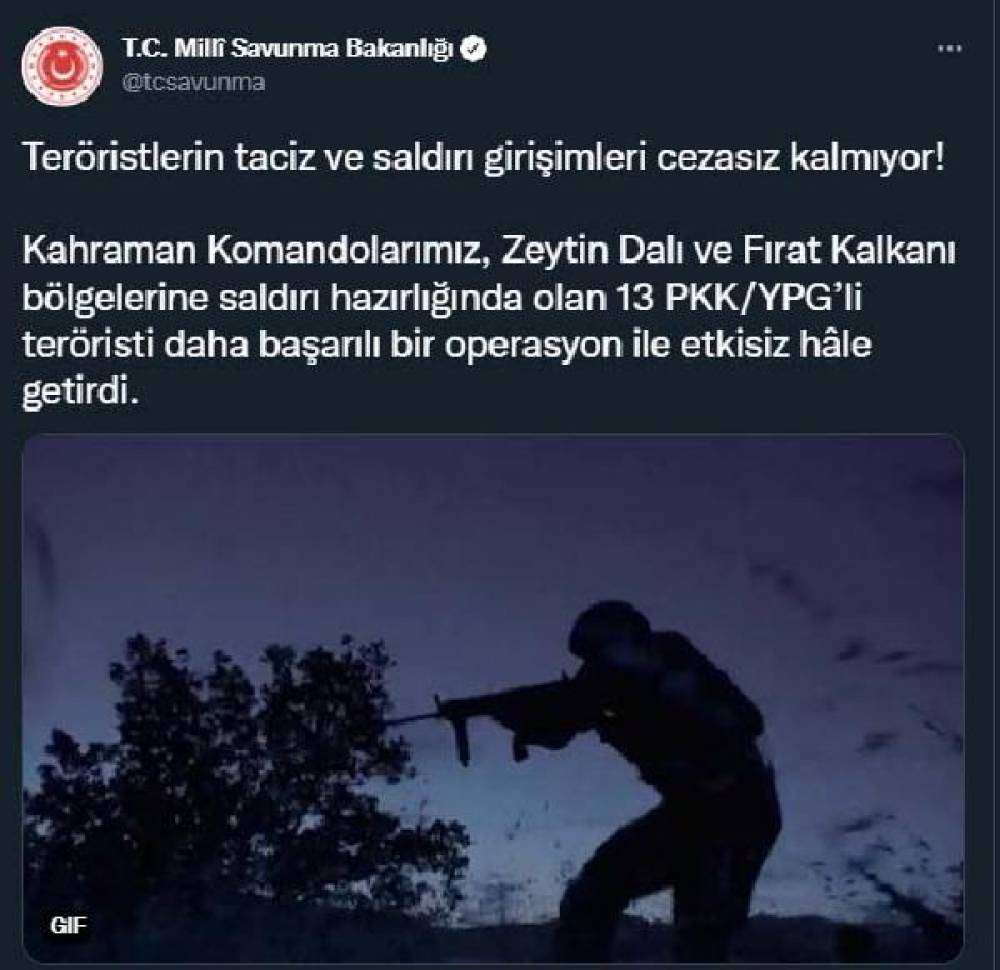This screenshot has height=970, width=1000.
Task: Open the @tcsavunma handle link
Action: [x=193, y=83]
